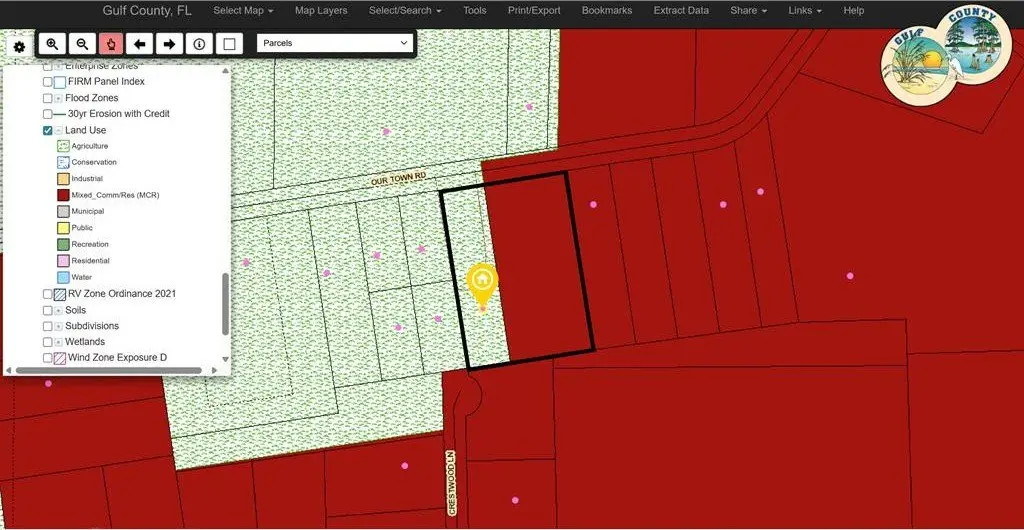Open the Print/Export menu item
Image resolution: width=1024 pixels, height=530 pixels.
coord(534,11)
